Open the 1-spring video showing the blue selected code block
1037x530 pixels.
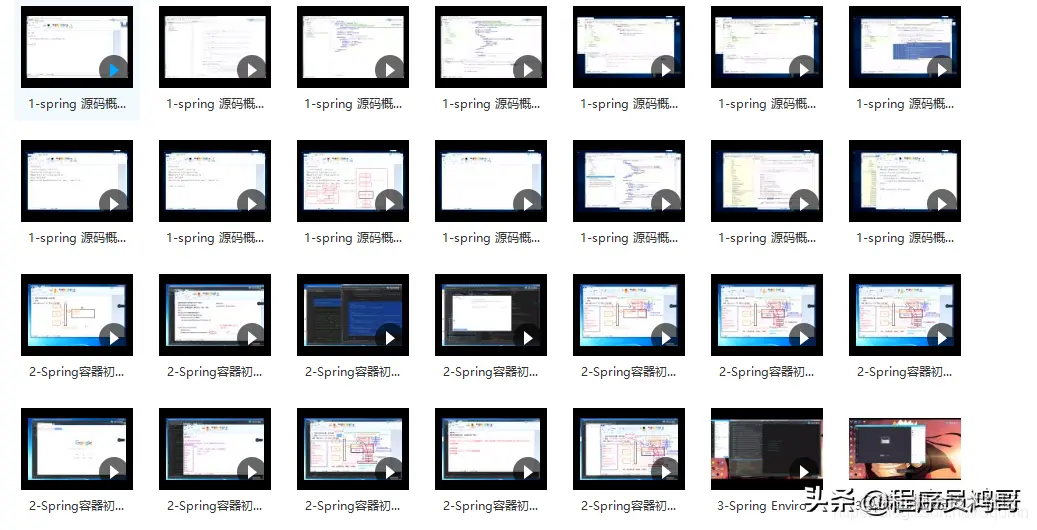905,47
